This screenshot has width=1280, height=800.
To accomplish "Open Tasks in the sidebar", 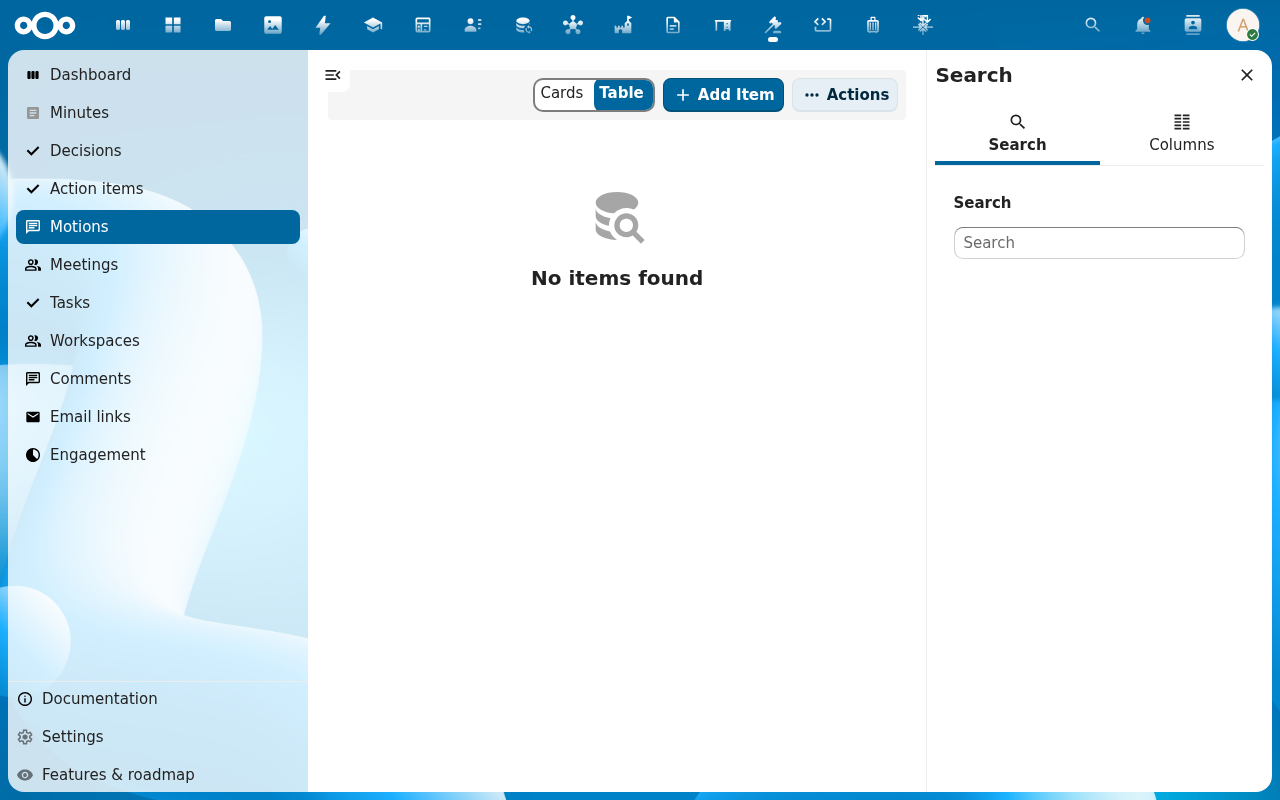I will pos(158,303).
